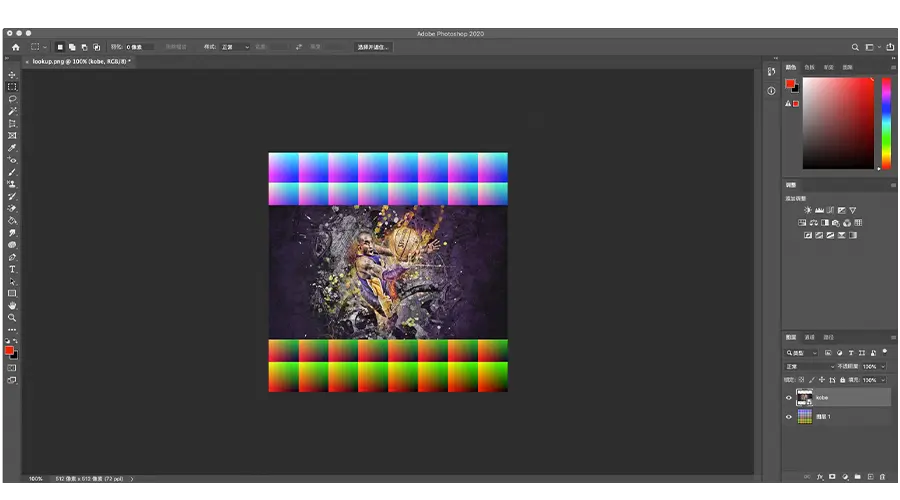
Task: Select the Zoom tool
Action: point(12,317)
